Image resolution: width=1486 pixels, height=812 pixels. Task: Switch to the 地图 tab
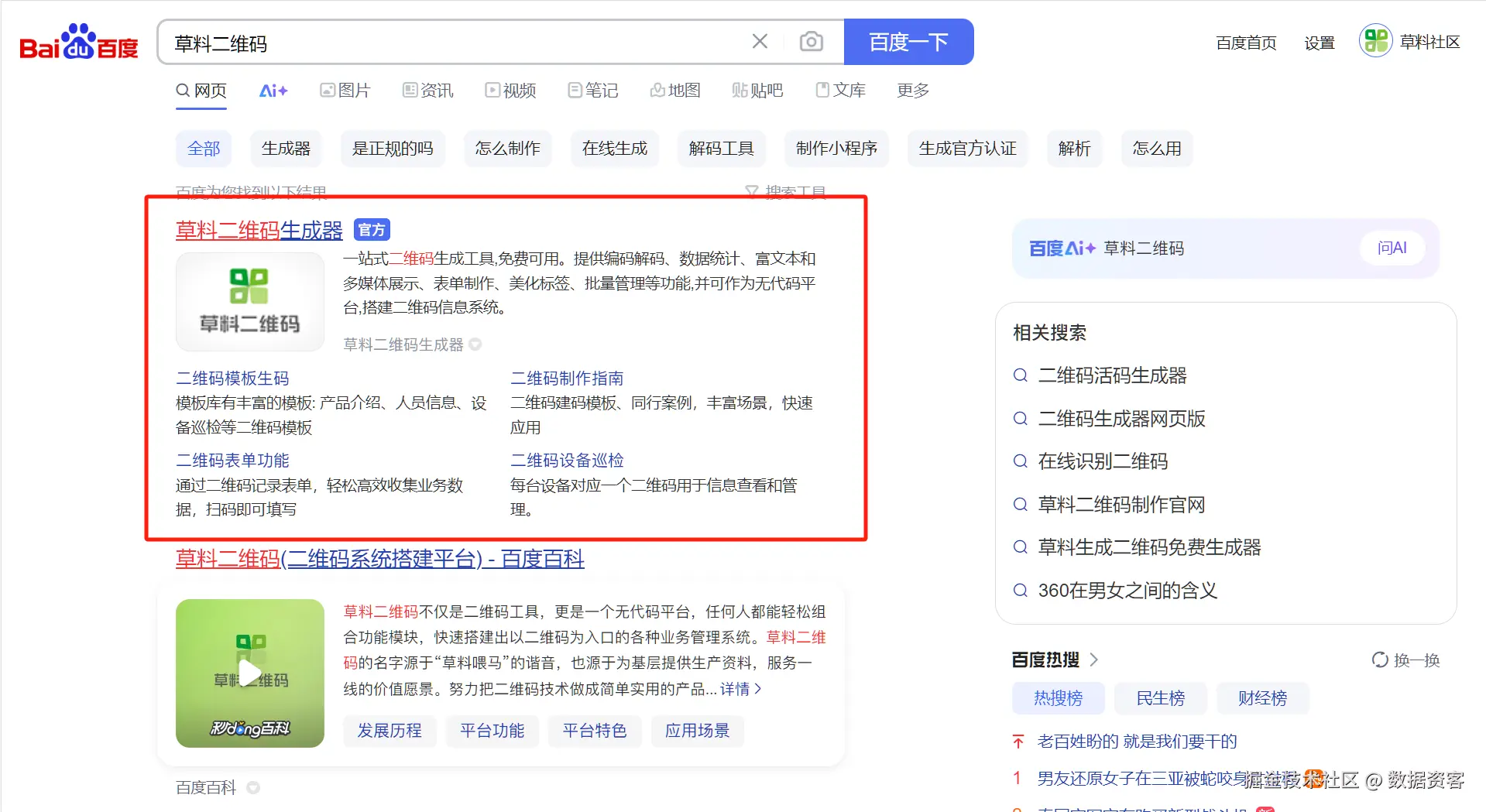[675, 91]
